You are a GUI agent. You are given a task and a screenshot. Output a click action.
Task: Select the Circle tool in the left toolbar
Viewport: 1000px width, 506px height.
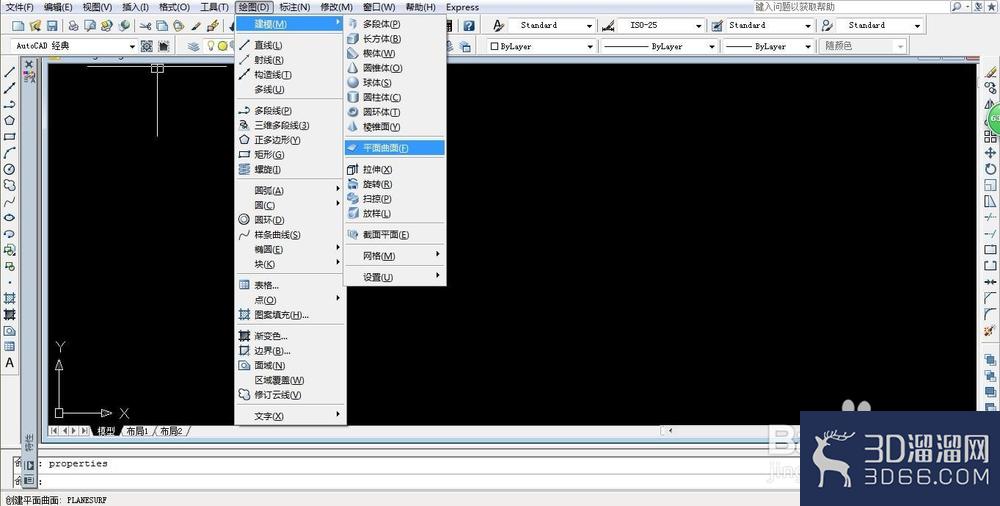point(9,169)
